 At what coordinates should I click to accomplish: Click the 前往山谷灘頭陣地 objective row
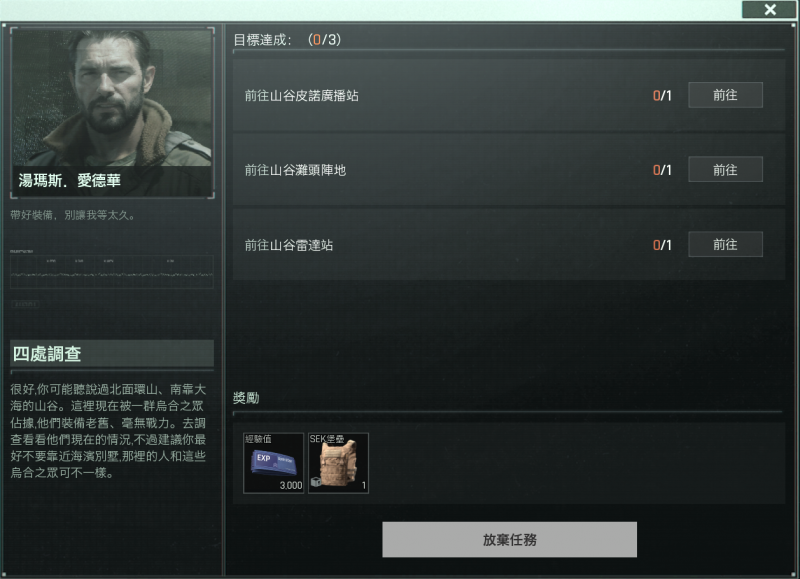point(509,170)
